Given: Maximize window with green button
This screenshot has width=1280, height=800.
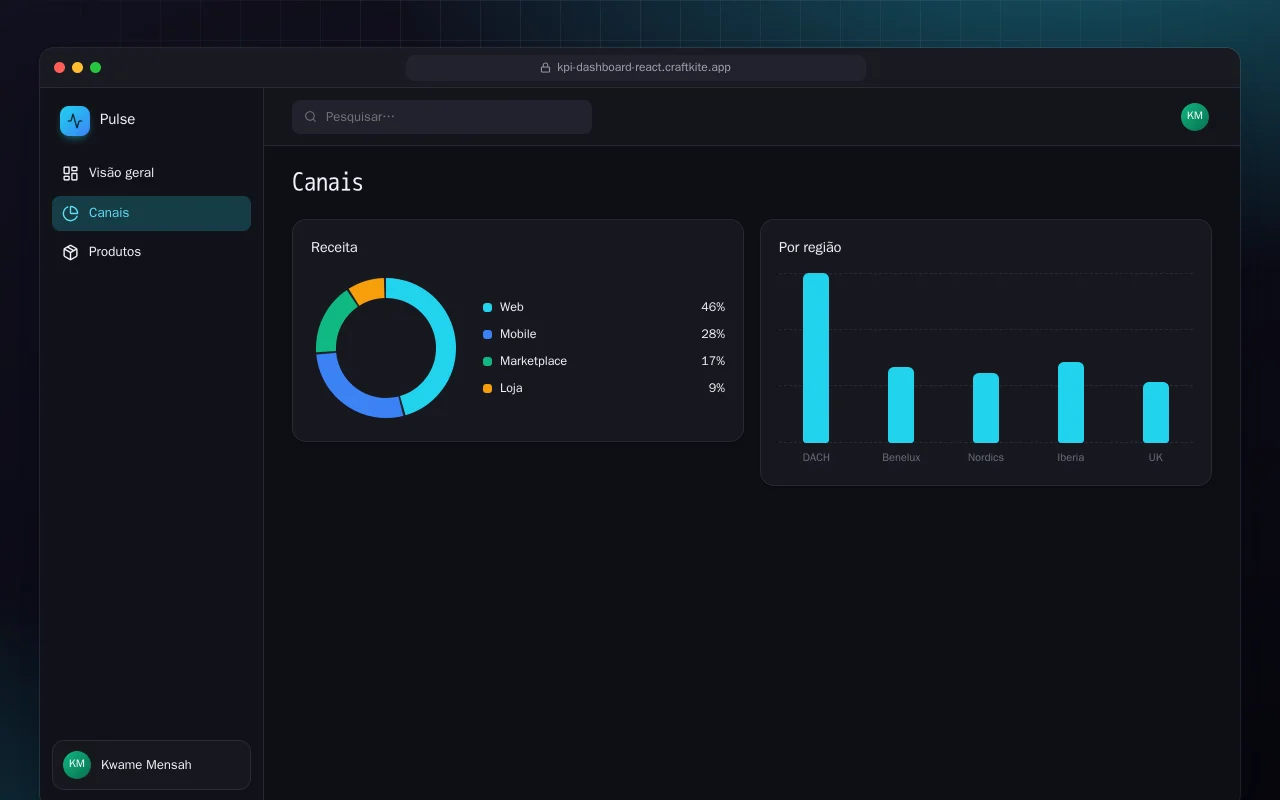Looking at the screenshot, I should pos(95,68).
